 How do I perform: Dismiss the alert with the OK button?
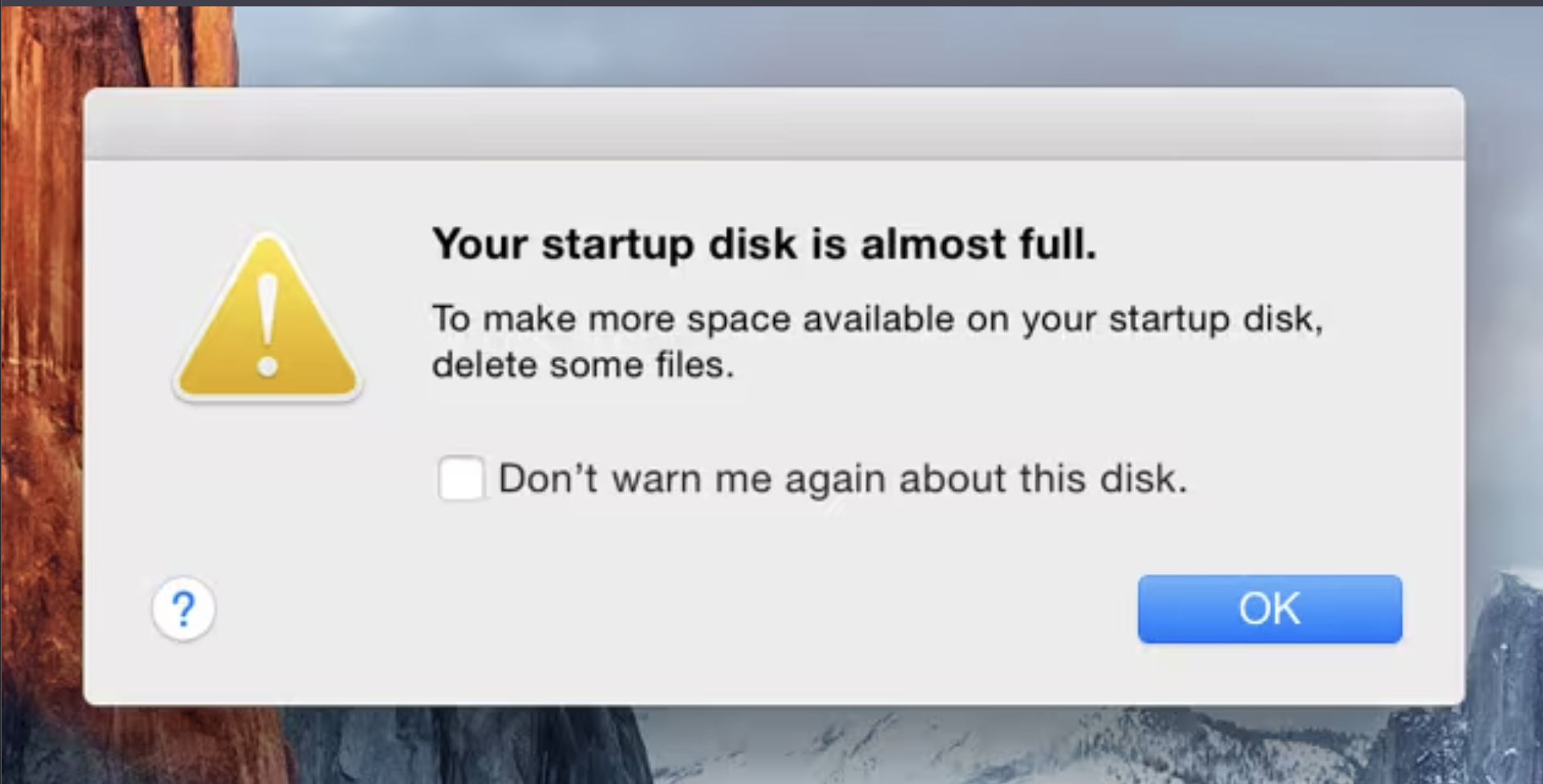1270,608
